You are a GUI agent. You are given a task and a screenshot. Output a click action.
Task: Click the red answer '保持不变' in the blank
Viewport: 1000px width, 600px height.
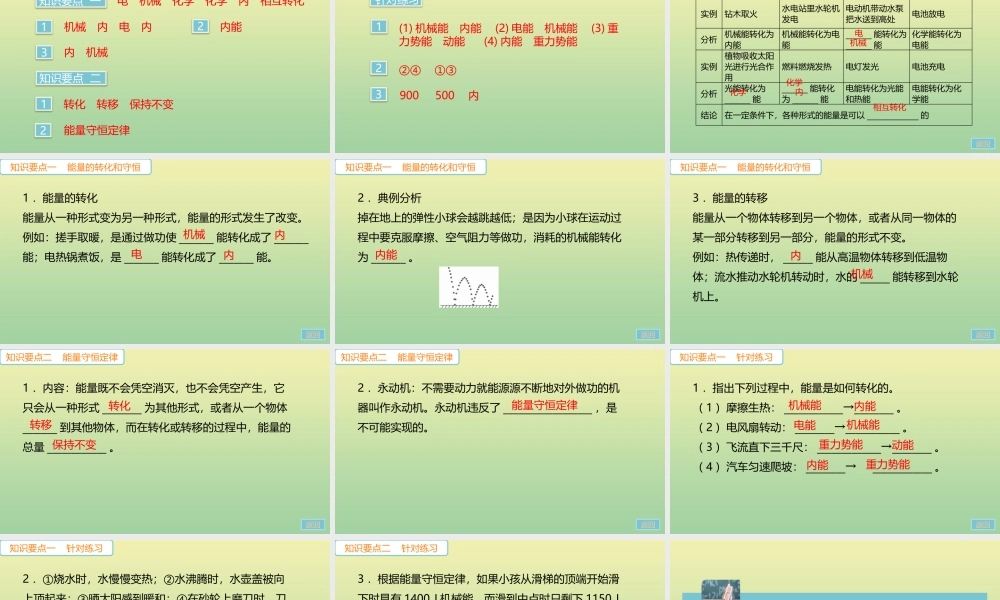(75, 444)
